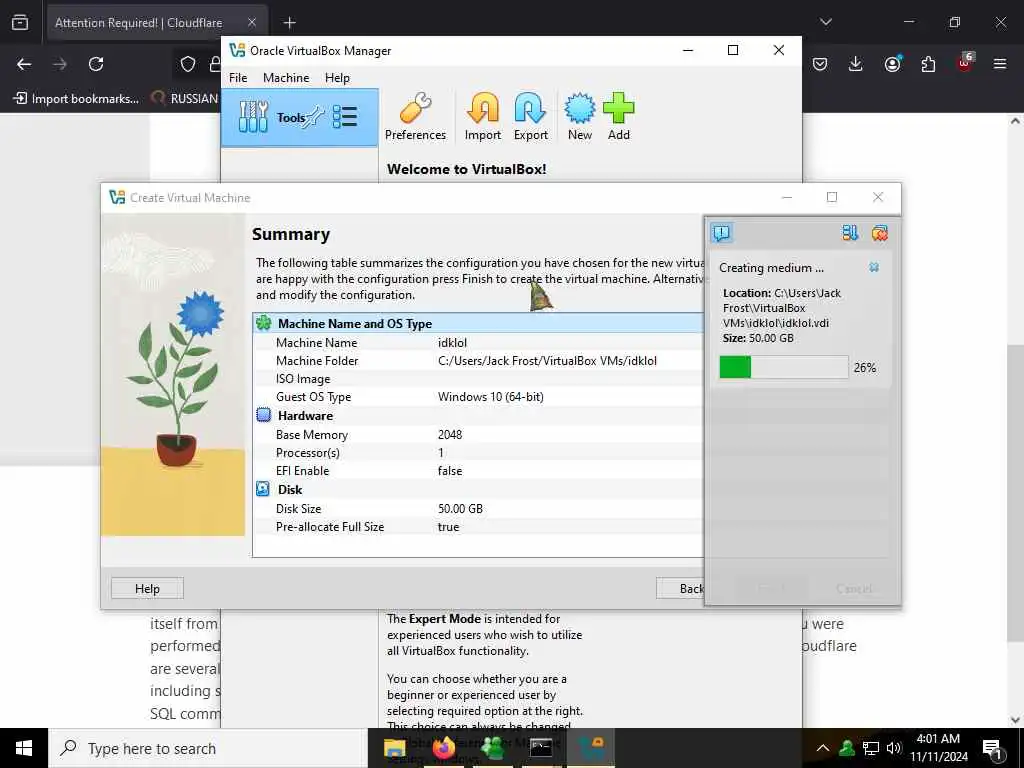Click the Pre-allocate Full Size true value
The height and width of the screenshot is (768, 1024).
(x=448, y=526)
